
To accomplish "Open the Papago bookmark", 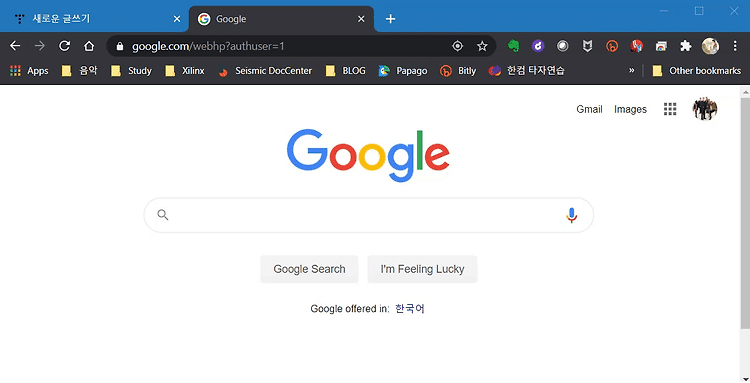I will (403, 71).
